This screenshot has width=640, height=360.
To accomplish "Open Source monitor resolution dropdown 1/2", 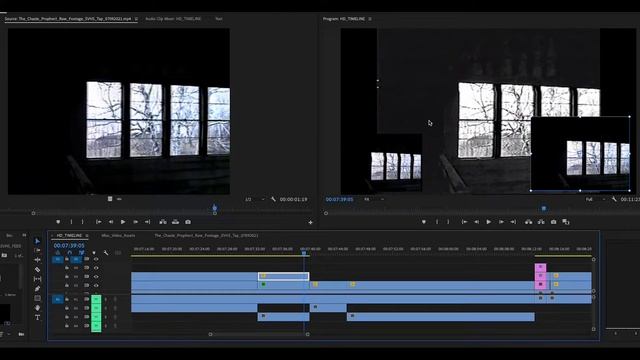I will click(255, 199).
